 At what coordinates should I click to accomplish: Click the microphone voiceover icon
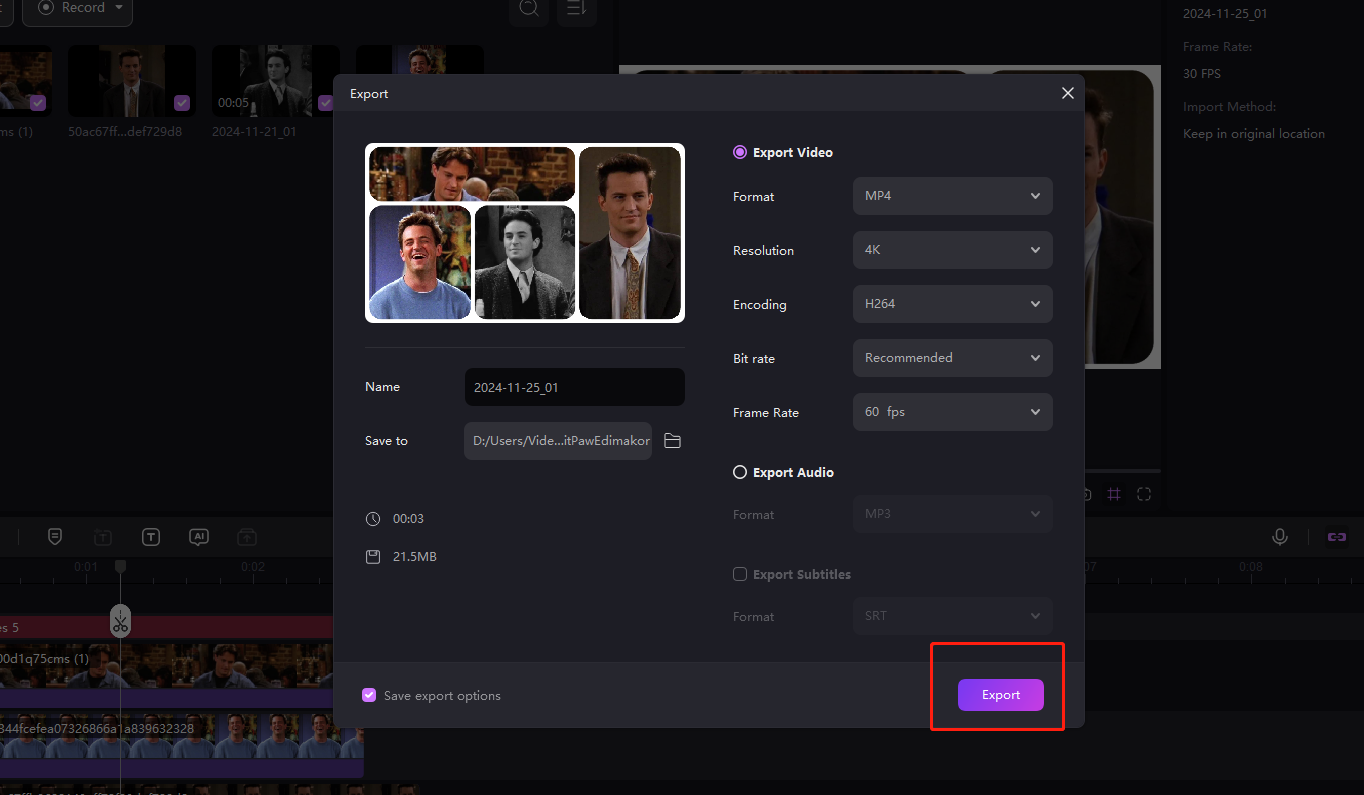coord(1279,537)
